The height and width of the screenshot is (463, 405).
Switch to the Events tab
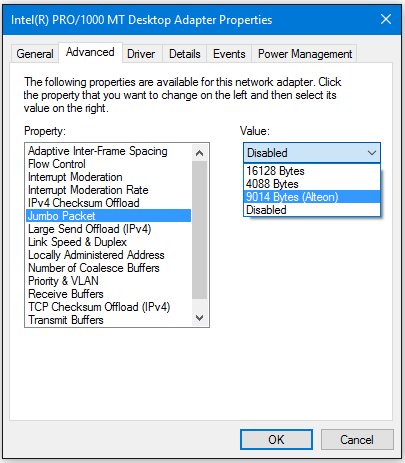[229, 54]
